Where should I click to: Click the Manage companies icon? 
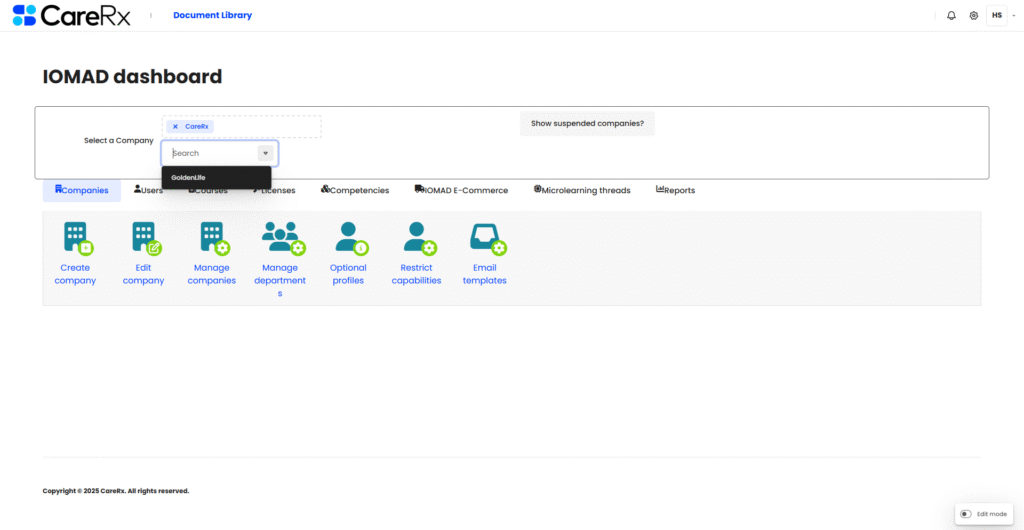click(x=215, y=238)
